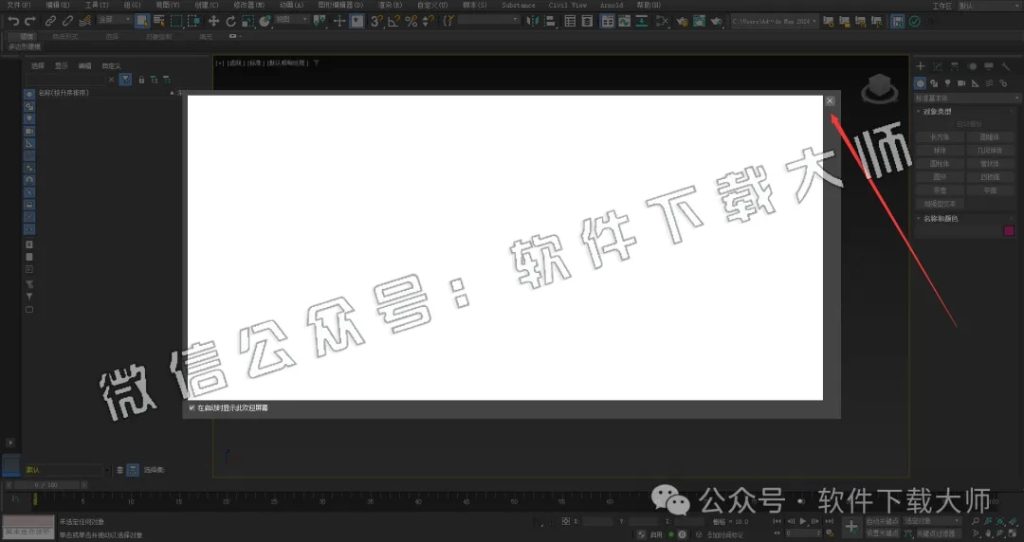
Task: Open the Arnold menu
Action: [x=611, y=5]
